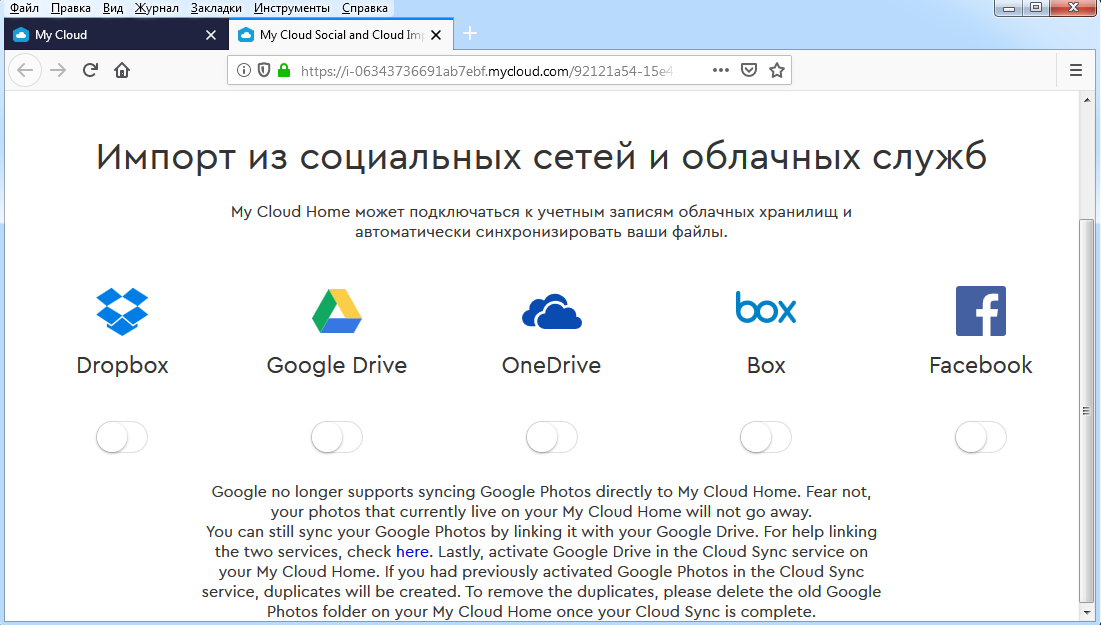The image size is (1101, 625).
Task: Save to Pocket using the Pocket icon
Action: 748,71
